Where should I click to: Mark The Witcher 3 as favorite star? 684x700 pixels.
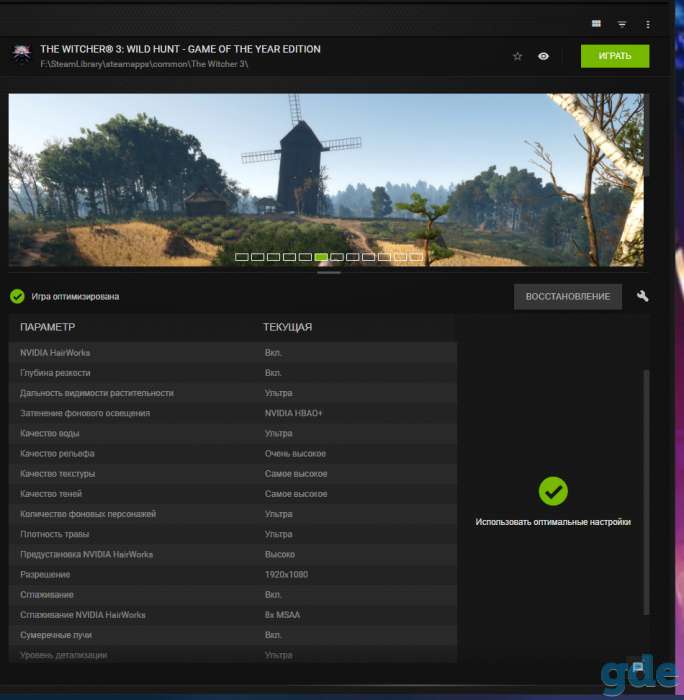517,56
